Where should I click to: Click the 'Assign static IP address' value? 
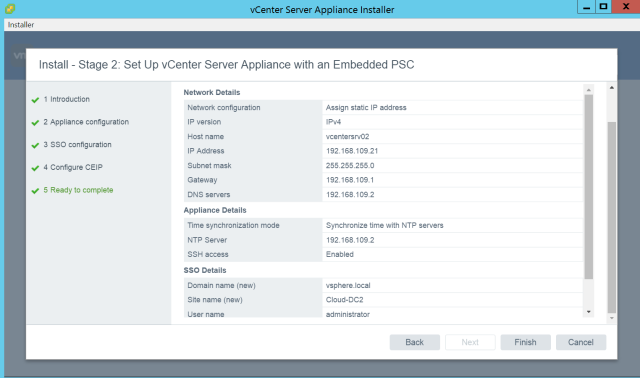tap(366, 108)
